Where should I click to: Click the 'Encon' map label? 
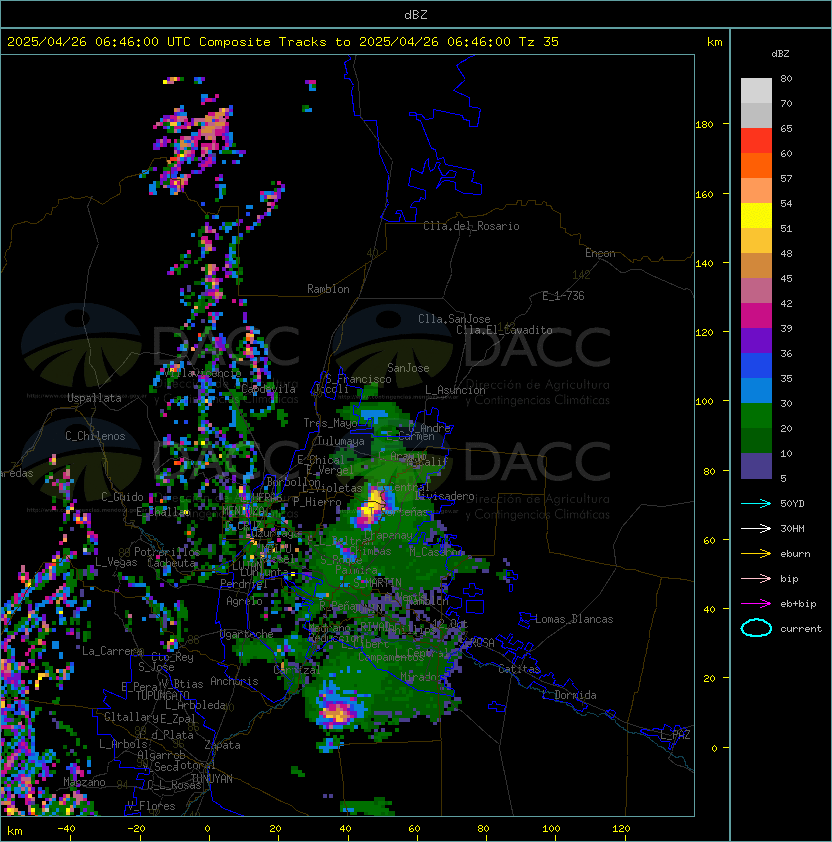click(x=600, y=253)
